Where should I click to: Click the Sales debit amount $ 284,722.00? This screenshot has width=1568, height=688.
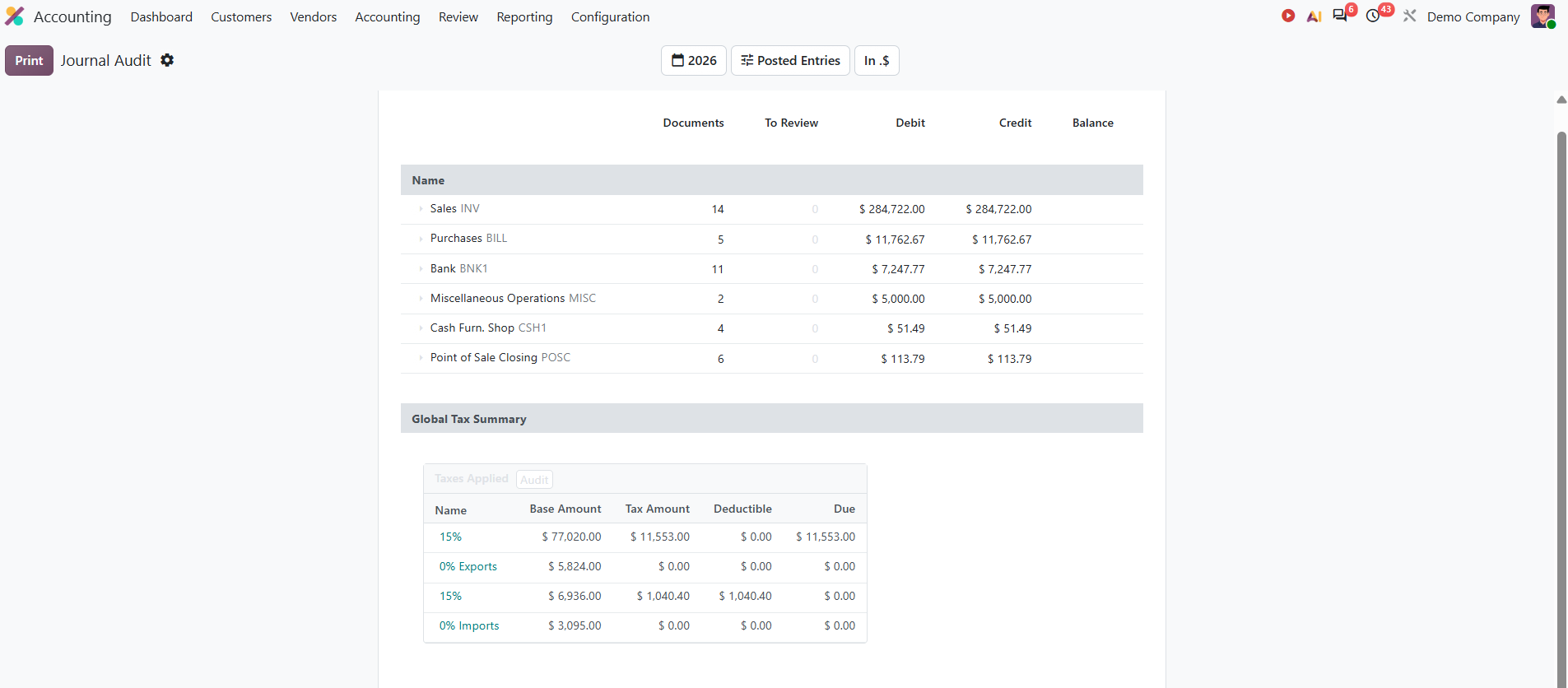coord(892,209)
